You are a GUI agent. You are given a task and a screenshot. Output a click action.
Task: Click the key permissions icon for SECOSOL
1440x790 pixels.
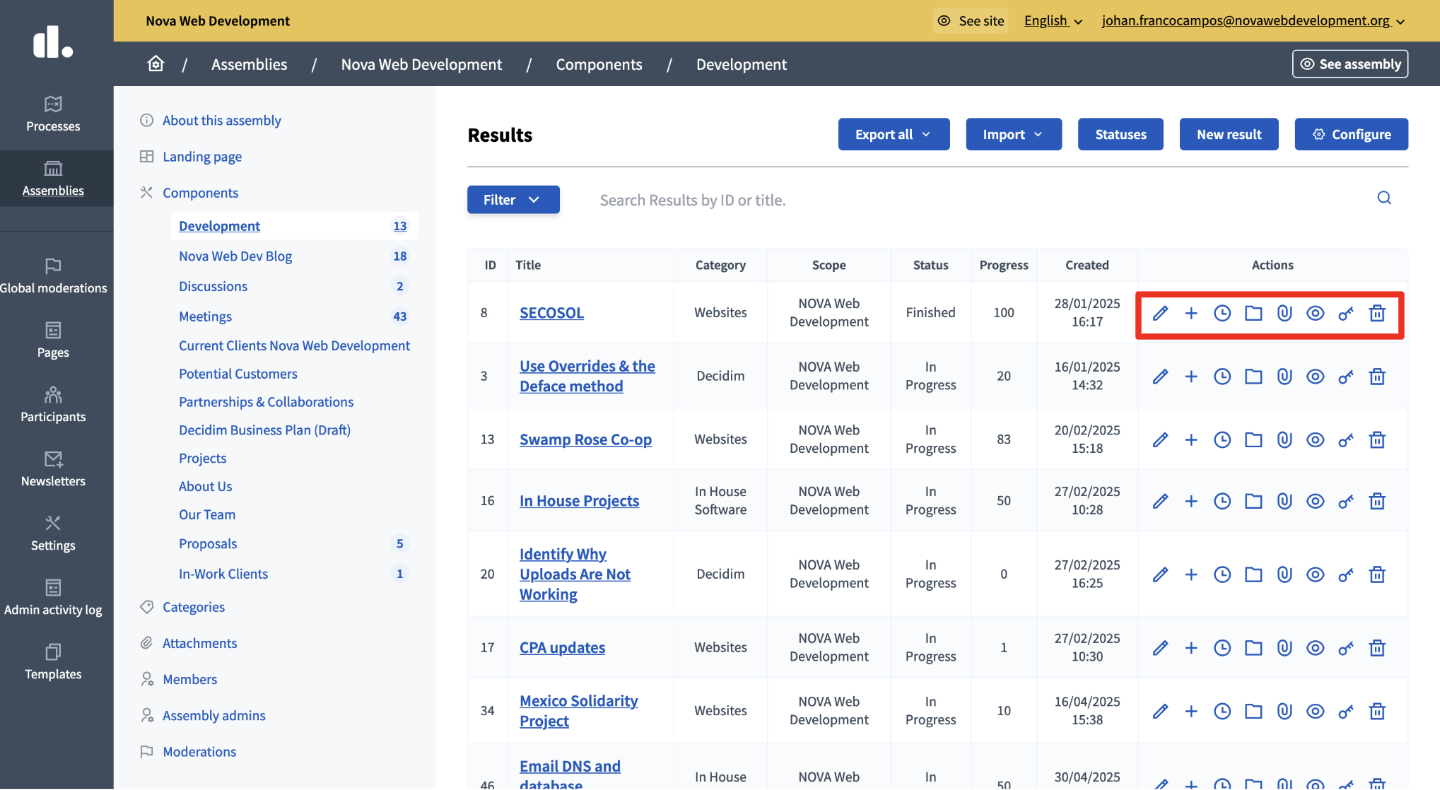click(x=1346, y=313)
